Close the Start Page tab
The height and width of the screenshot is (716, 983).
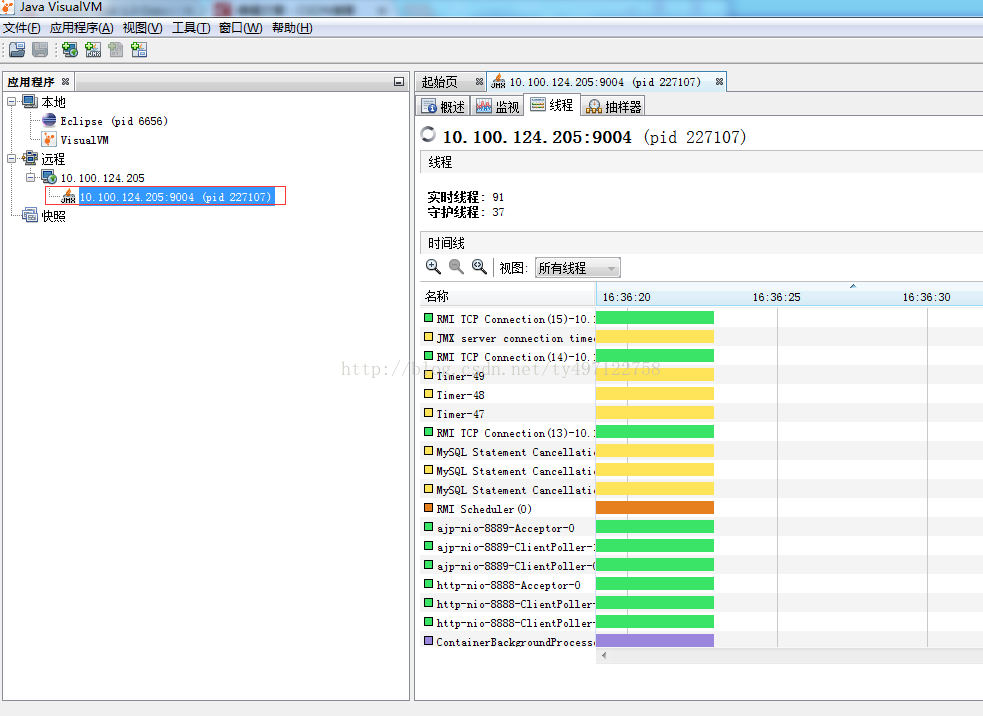tap(479, 82)
